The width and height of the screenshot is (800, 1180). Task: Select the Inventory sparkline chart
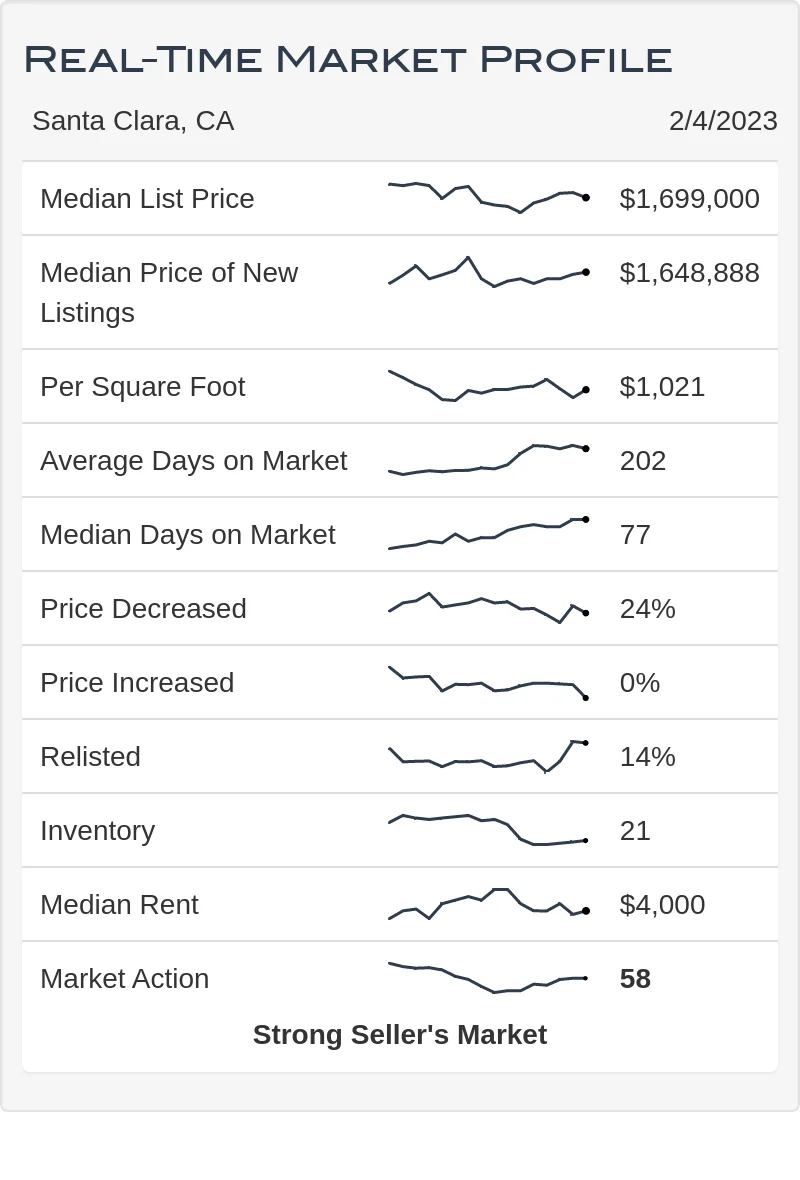coord(488,830)
